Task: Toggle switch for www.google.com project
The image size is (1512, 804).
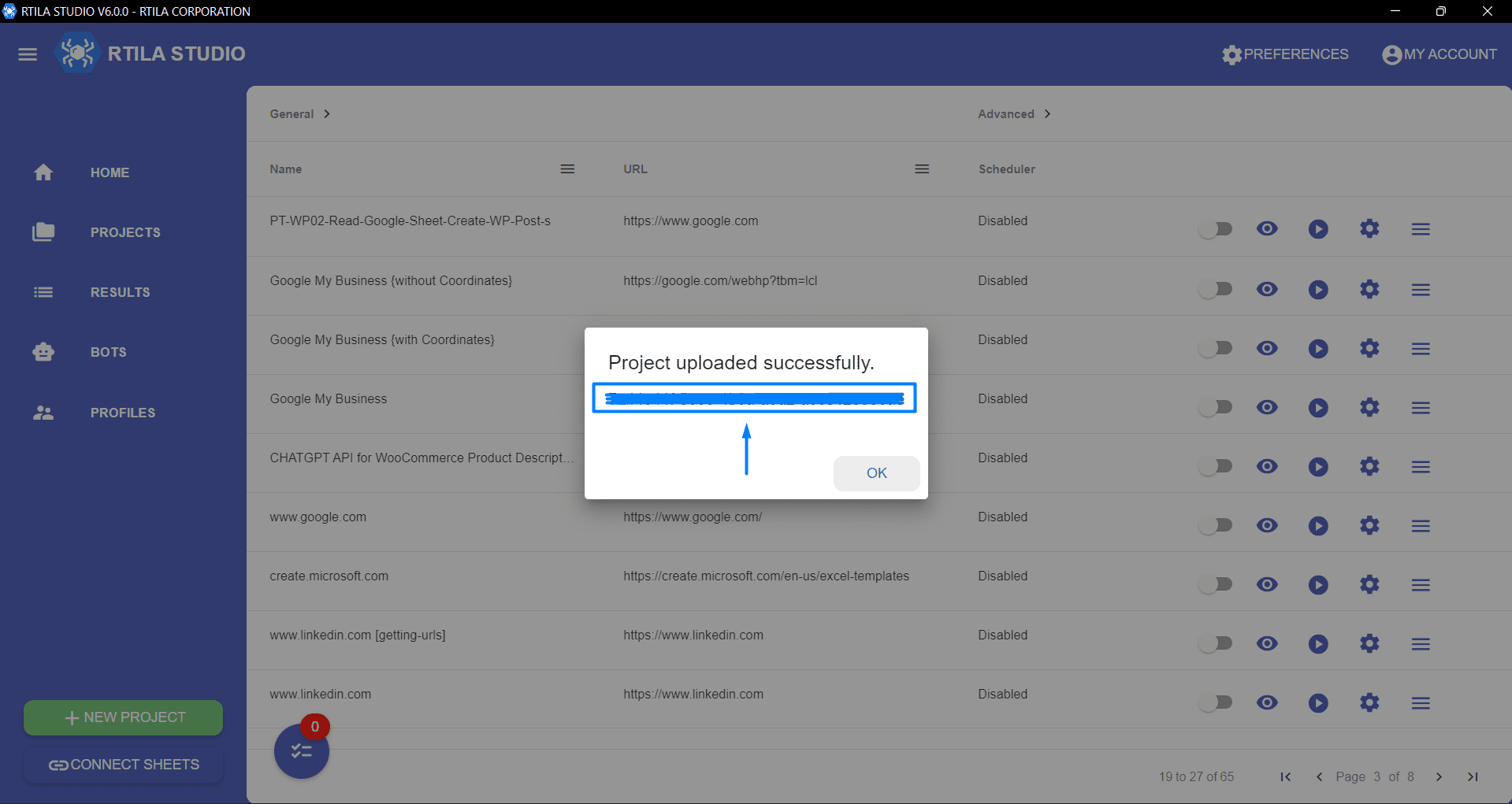Action: point(1215,525)
